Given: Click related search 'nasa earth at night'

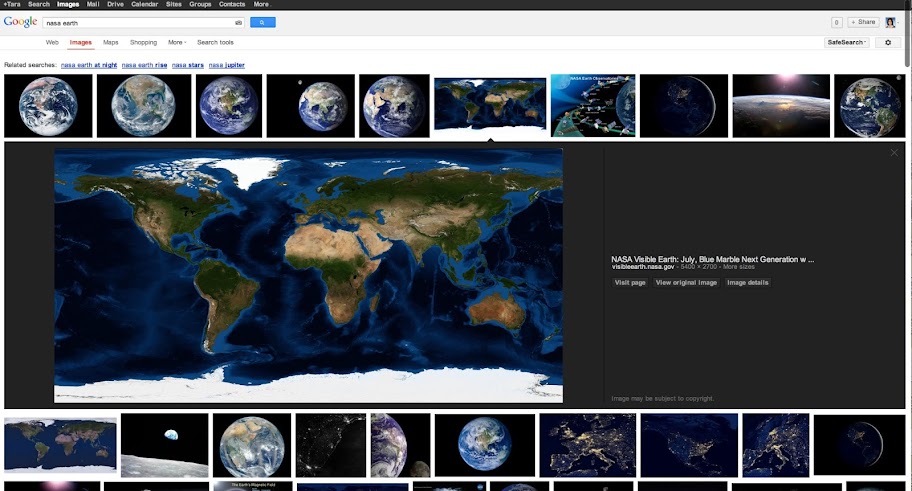Looking at the screenshot, I should click(89, 65).
